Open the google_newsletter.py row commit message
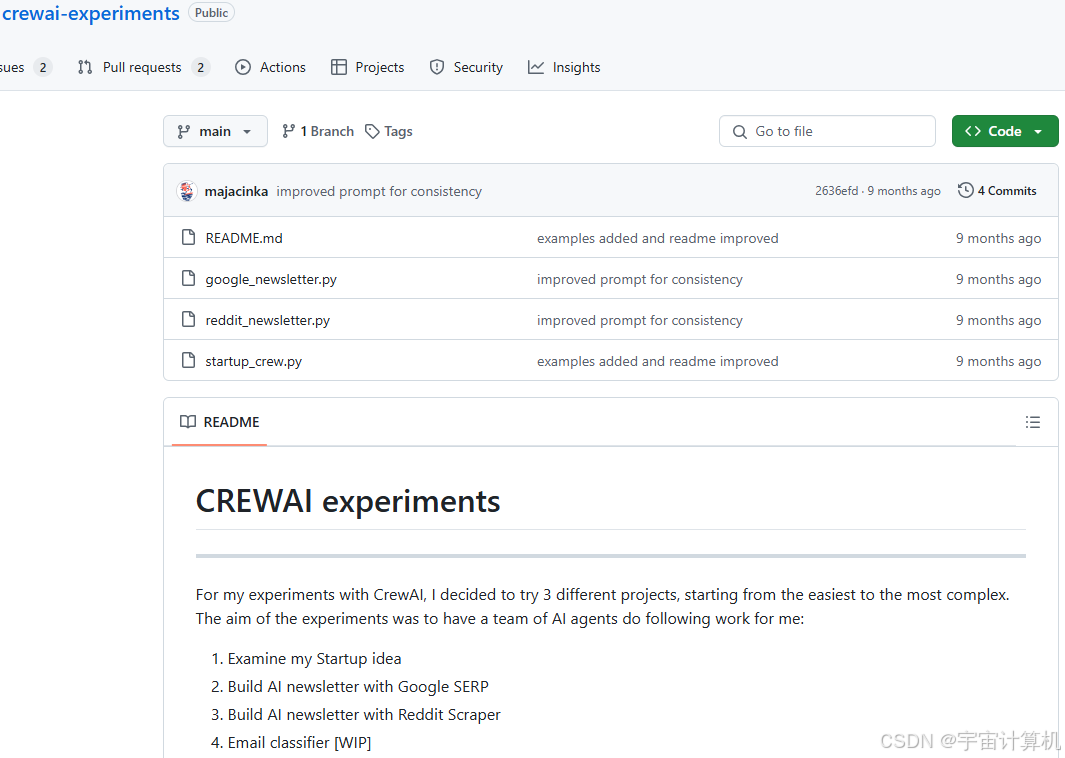The height and width of the screenshot is (758, 1065). point(640,279)
